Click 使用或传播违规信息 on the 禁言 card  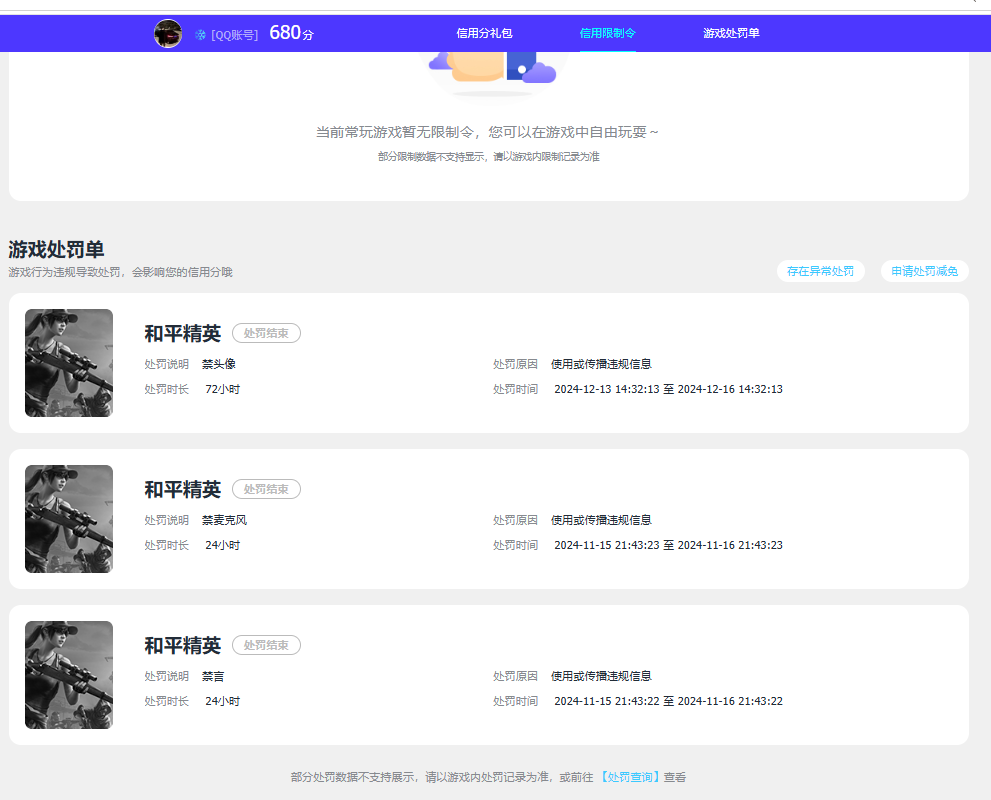[601, 676]
